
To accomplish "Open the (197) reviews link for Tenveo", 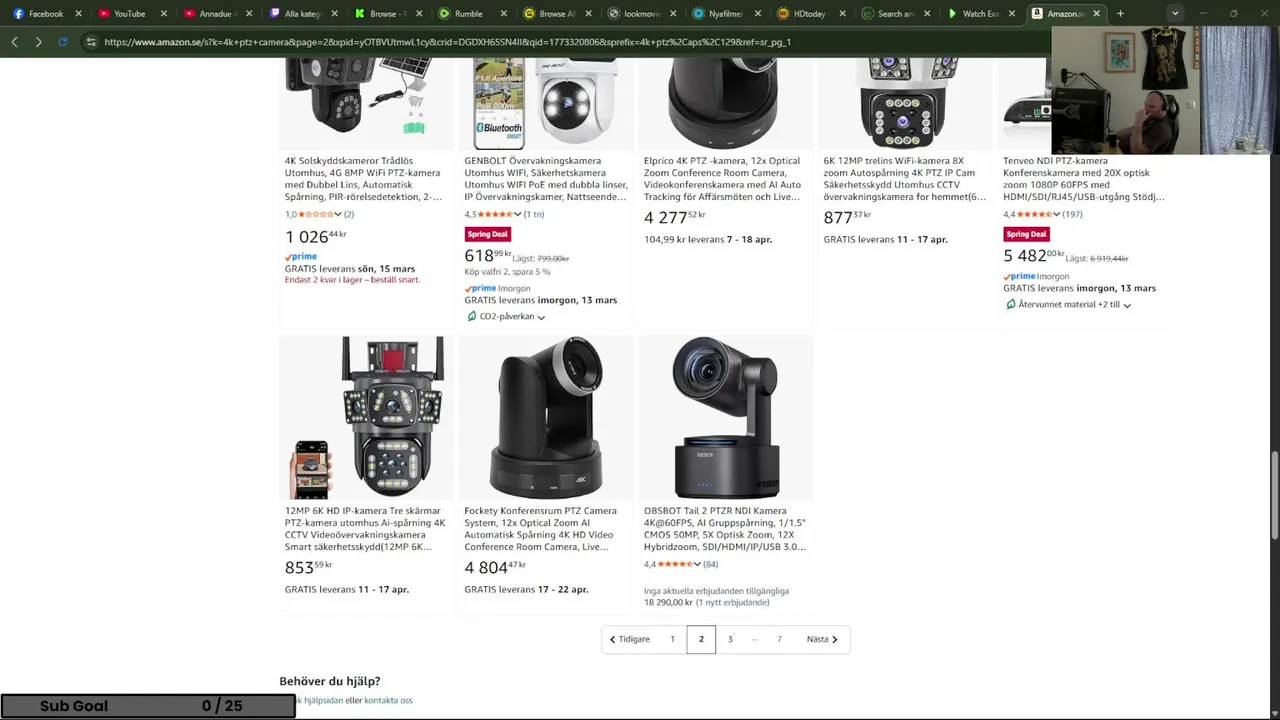I will (1072, 214).
